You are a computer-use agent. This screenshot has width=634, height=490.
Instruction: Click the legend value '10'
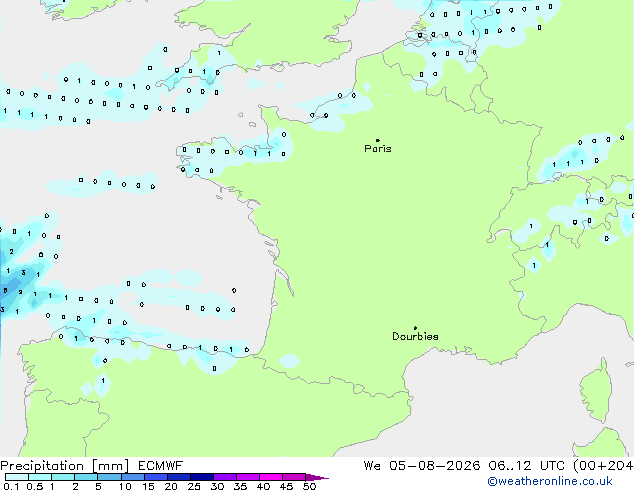click(x=125, y=486)
